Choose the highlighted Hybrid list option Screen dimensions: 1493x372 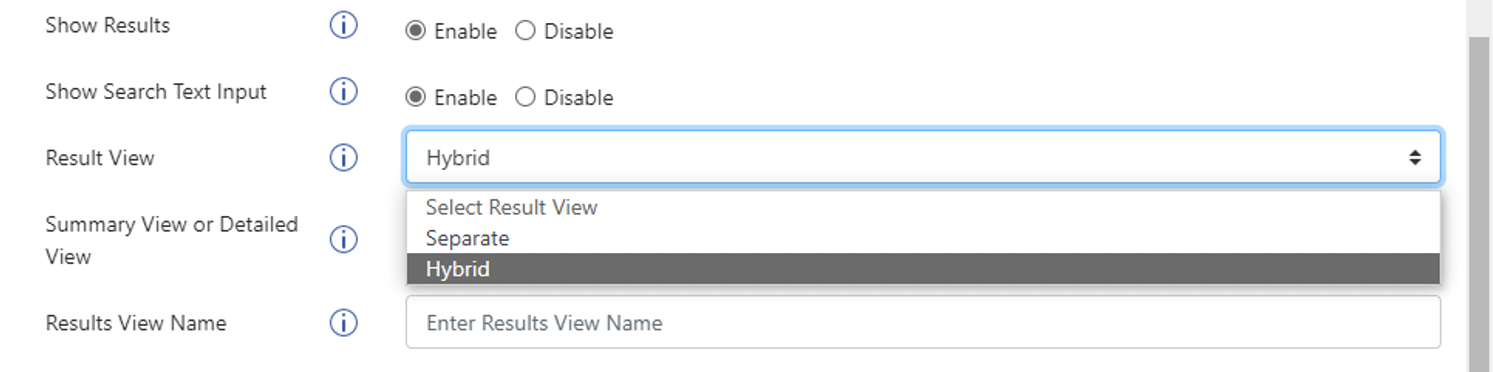(x=923, y=269)
